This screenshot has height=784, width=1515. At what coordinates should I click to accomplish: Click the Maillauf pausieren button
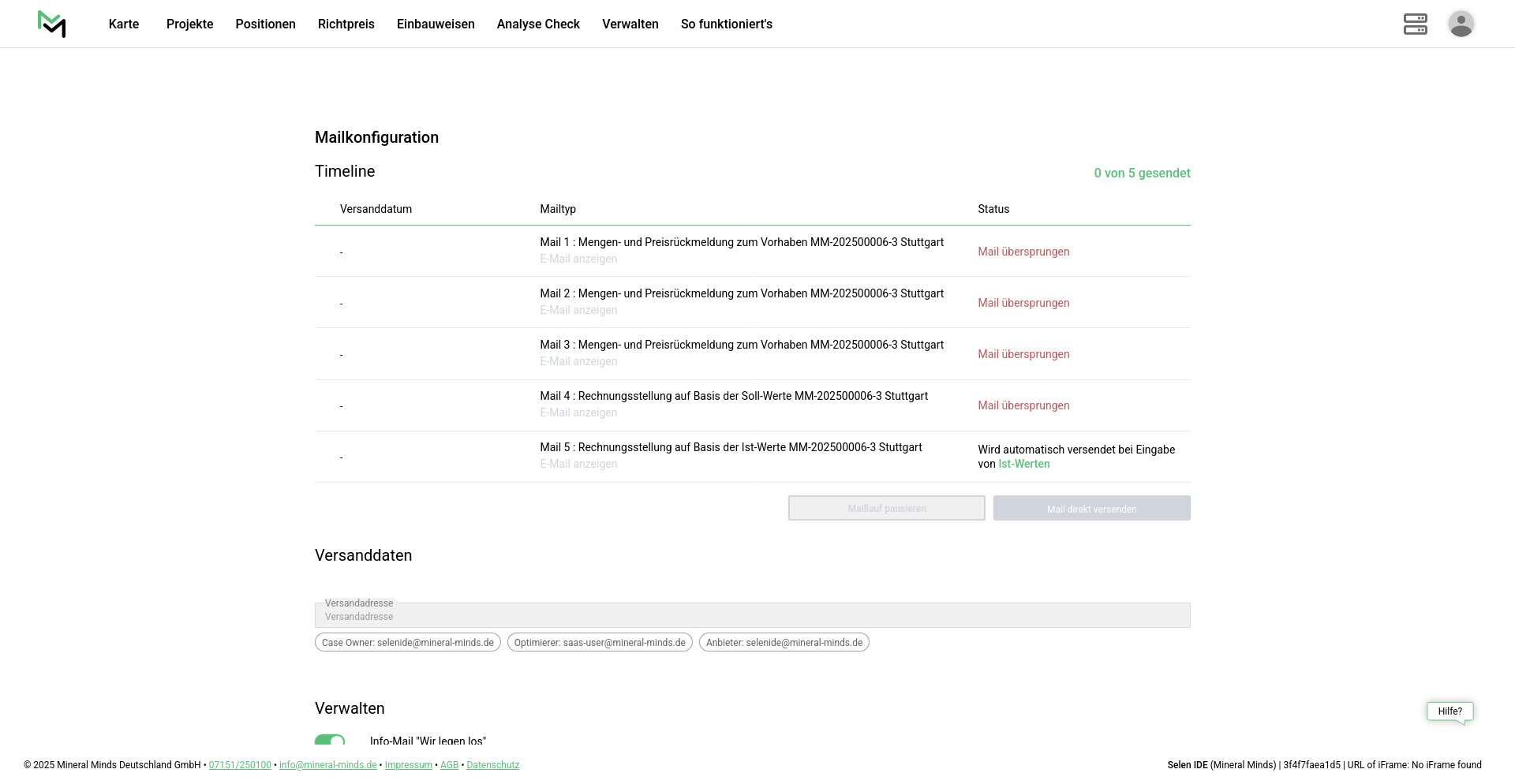(886, 509)
